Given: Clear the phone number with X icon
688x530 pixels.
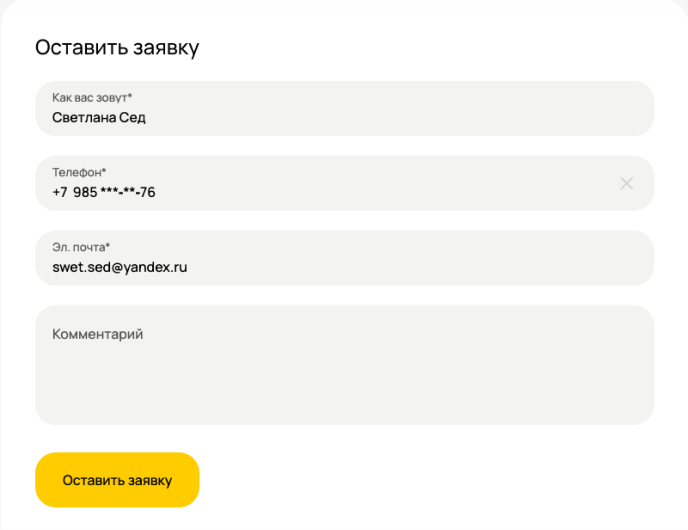Looking at the screenshot, I should pos(626,183).
